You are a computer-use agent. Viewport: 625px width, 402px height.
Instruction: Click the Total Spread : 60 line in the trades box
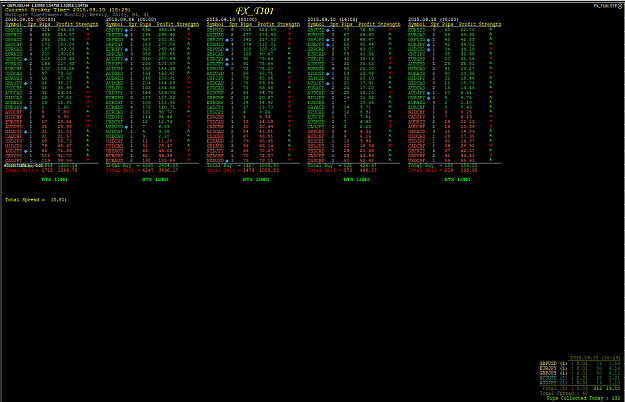564,393
